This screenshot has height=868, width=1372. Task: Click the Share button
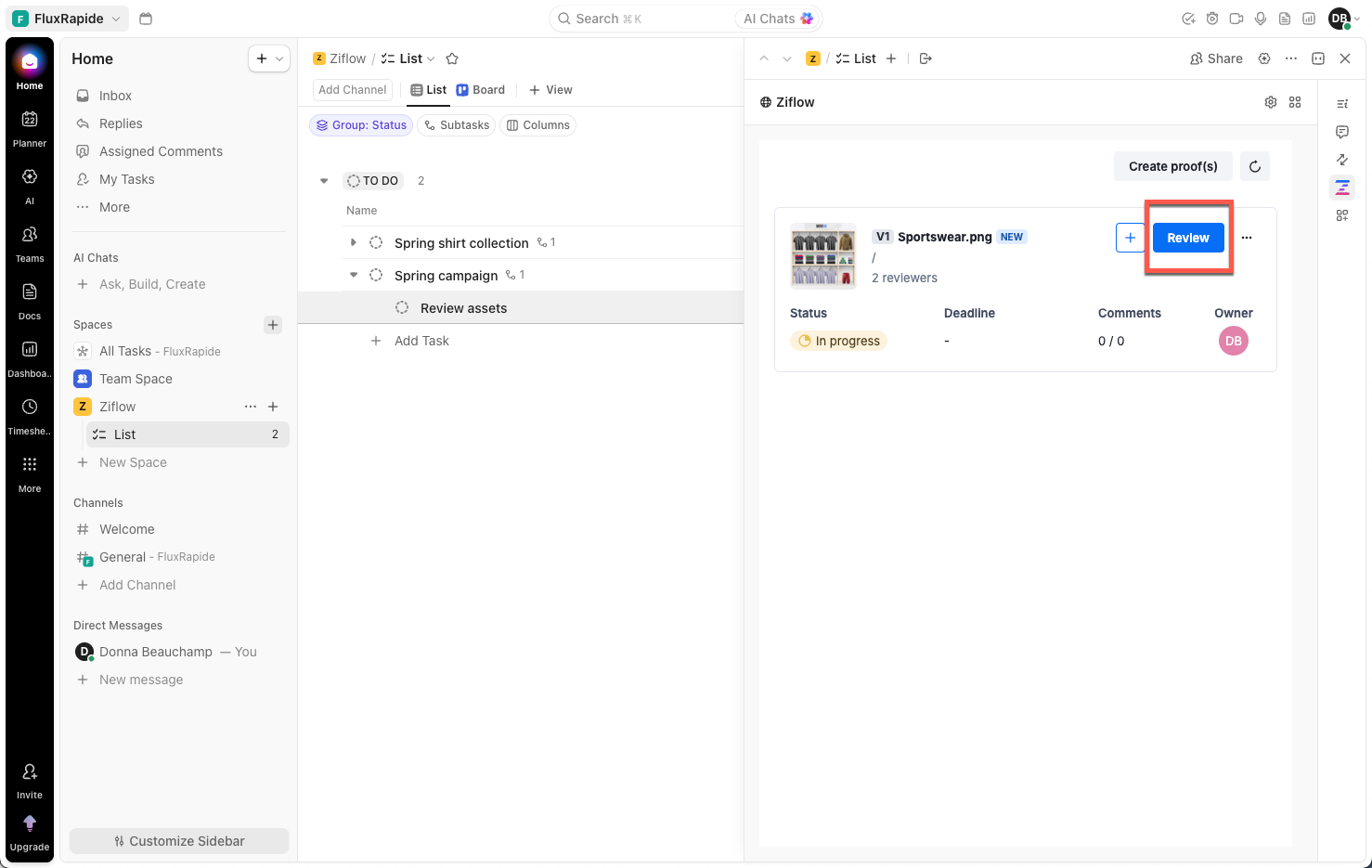(x=1216, y=58)
